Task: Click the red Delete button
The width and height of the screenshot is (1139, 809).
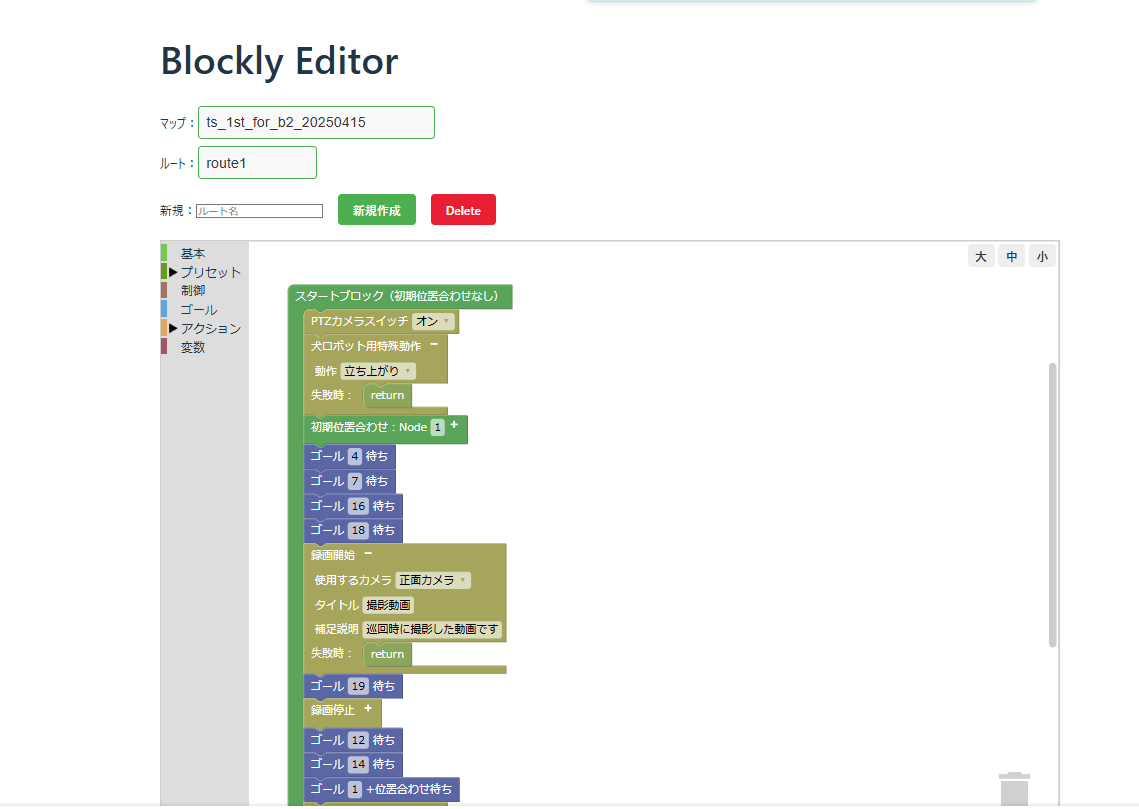Action: tap(463, 210)
